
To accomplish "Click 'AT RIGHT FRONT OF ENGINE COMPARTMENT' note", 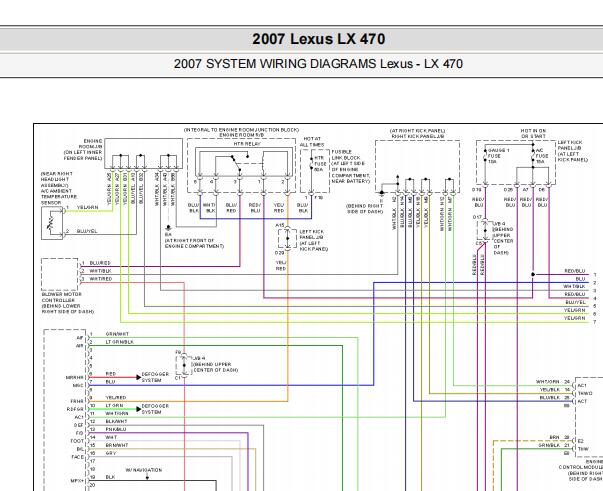I will click(194, 243).
